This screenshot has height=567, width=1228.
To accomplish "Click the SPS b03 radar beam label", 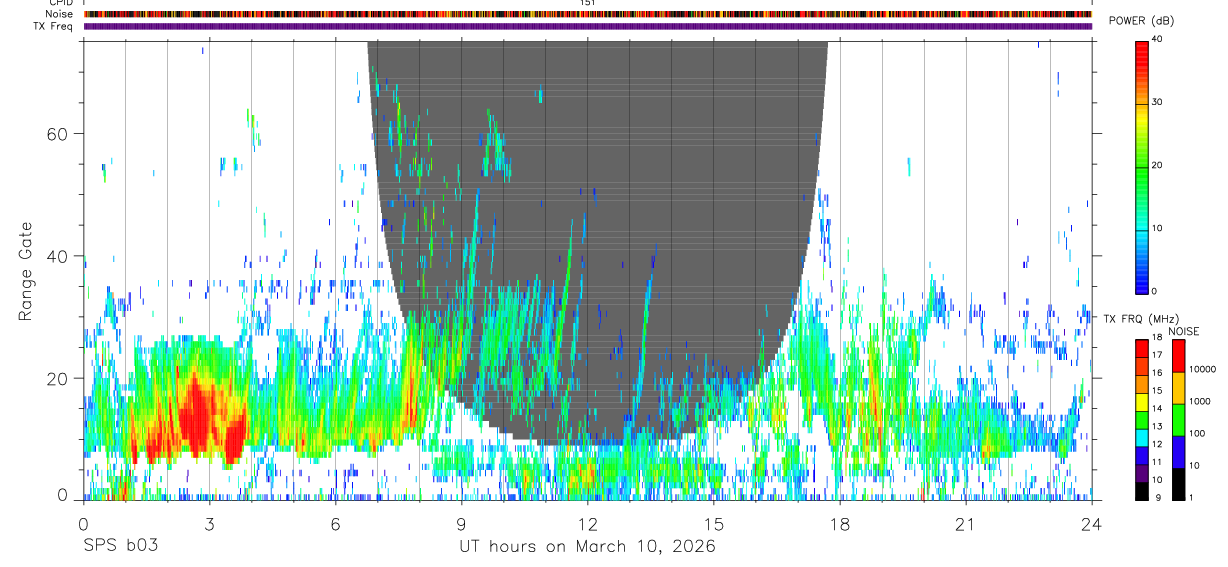I will 120,547.
